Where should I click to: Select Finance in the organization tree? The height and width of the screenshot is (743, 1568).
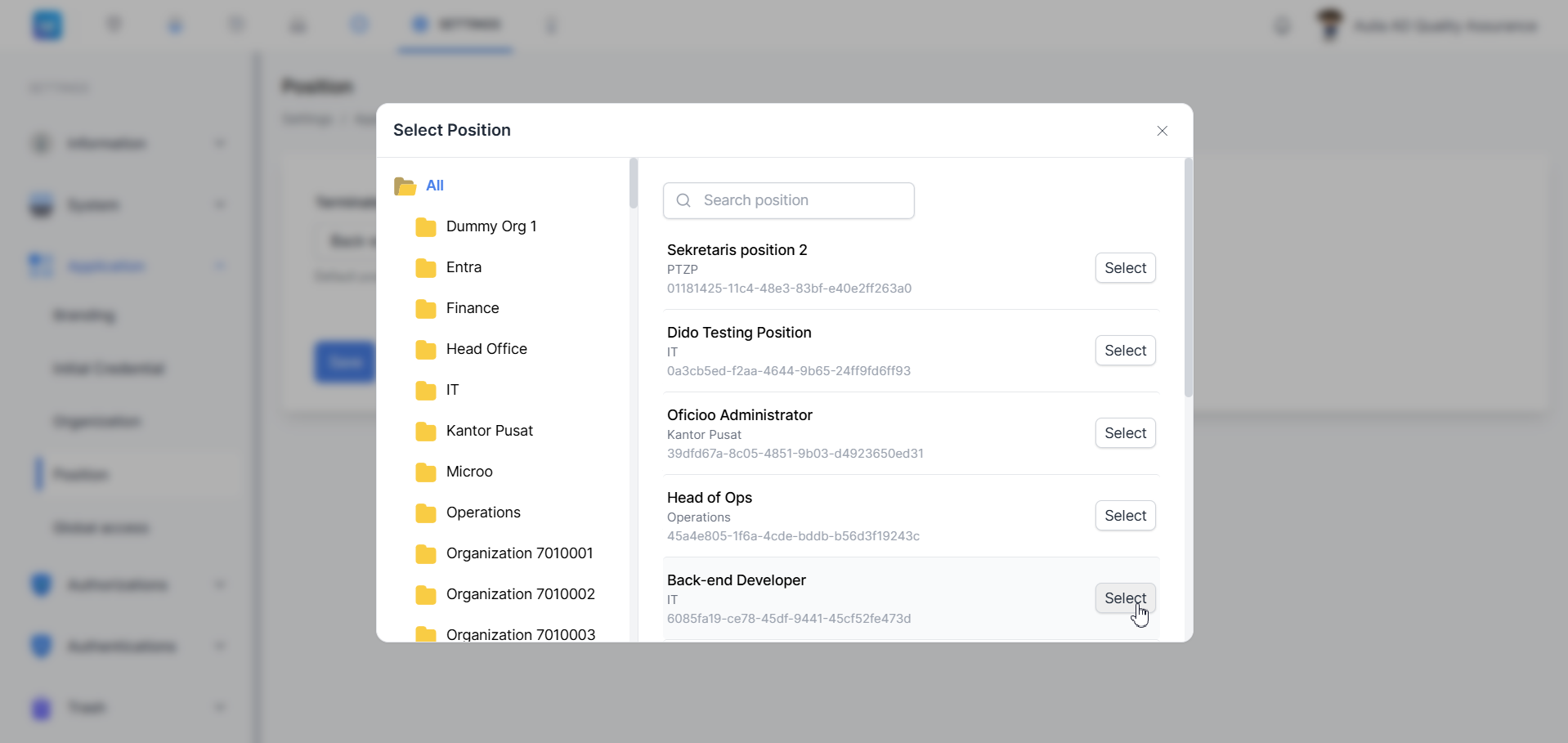(x=473, y=308)
